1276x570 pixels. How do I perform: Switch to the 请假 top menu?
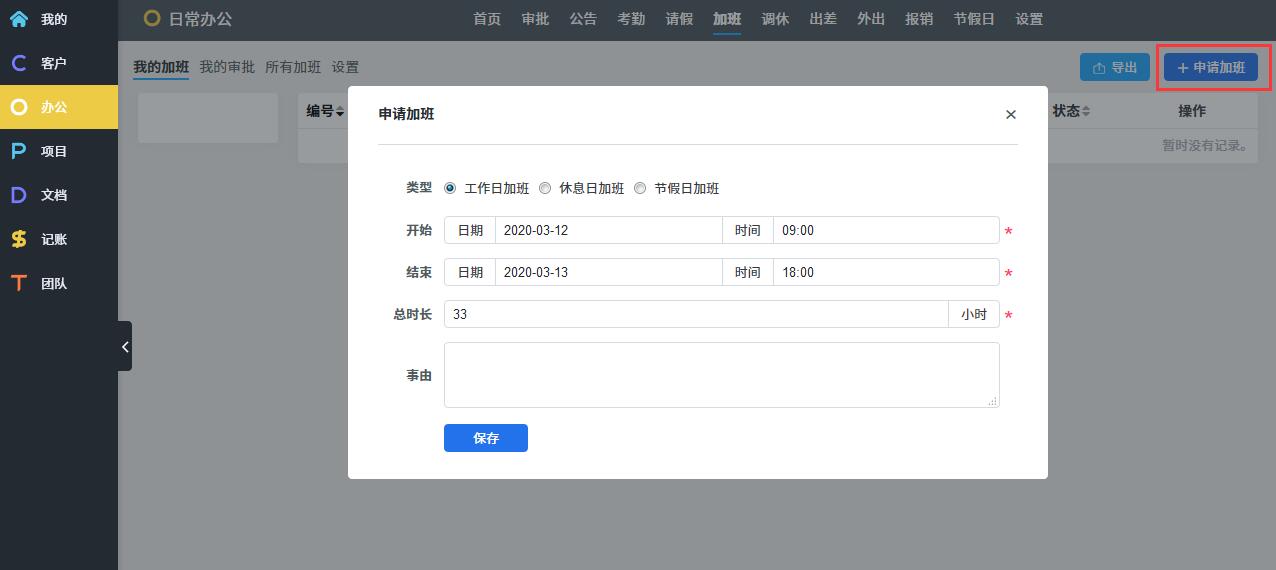[679, 19]
